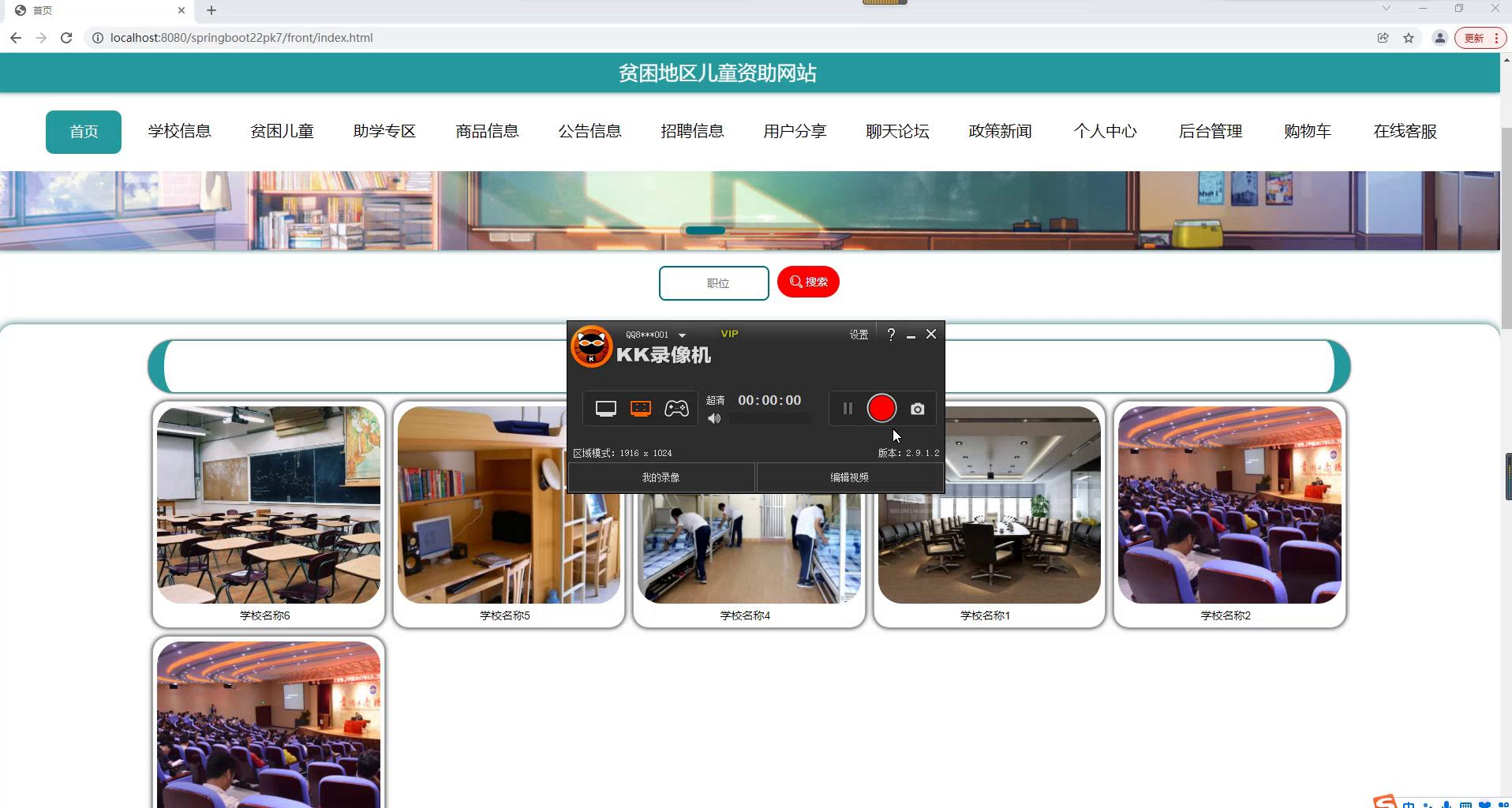Open the 学校名称2 lecture hall thumbnail
Viewport: 1512px width, 808px height.
click(x=1229, y=505)
